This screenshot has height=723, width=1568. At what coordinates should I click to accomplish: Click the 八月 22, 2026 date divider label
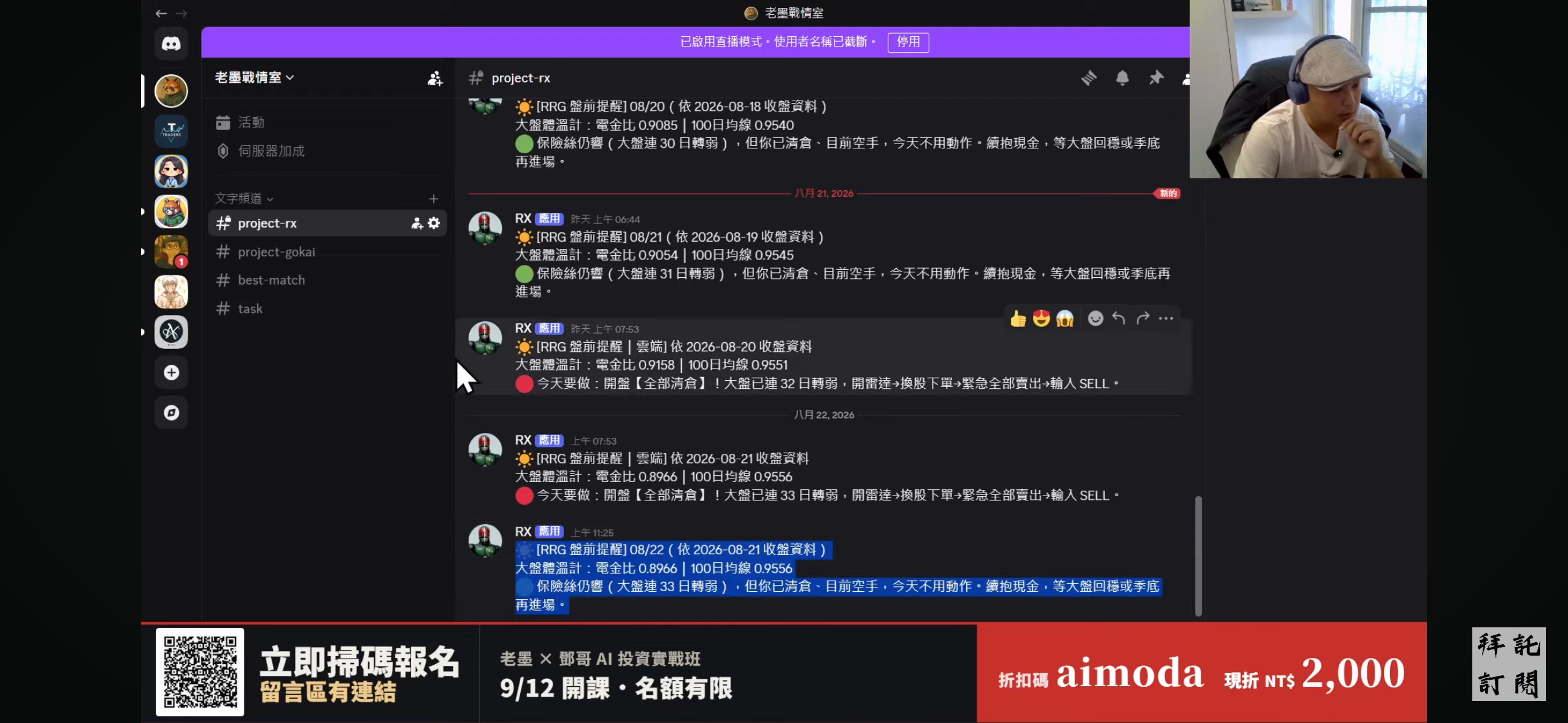(824, 415)
